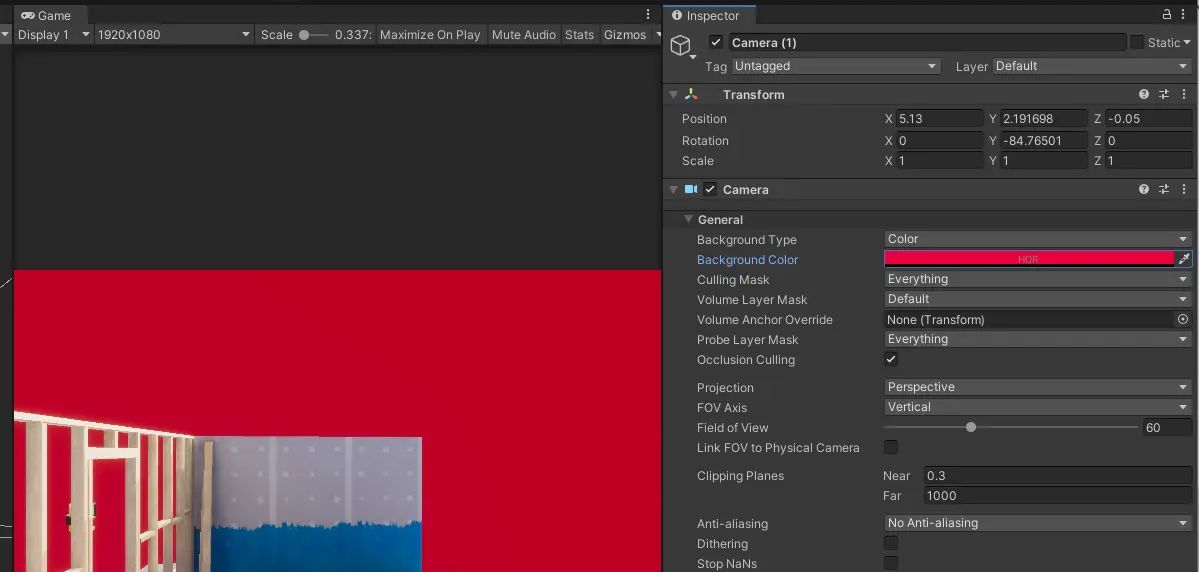
Task: Click the Volume Anchor Override None (Transform) field
Action: pyautogui.click(x=1029, y=320)
